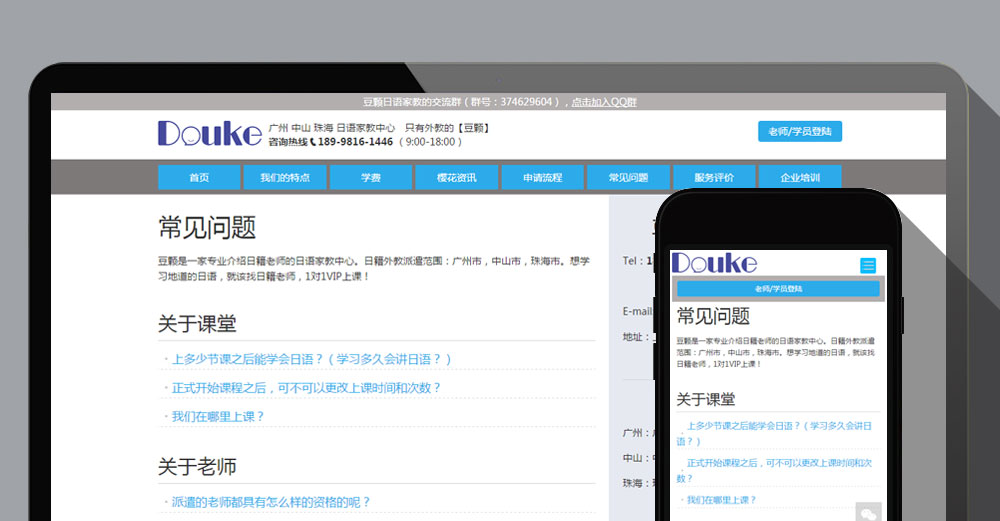Click the 中山 entry in sidebar
Screen dimensions: 1000x521
pos(636,458)
